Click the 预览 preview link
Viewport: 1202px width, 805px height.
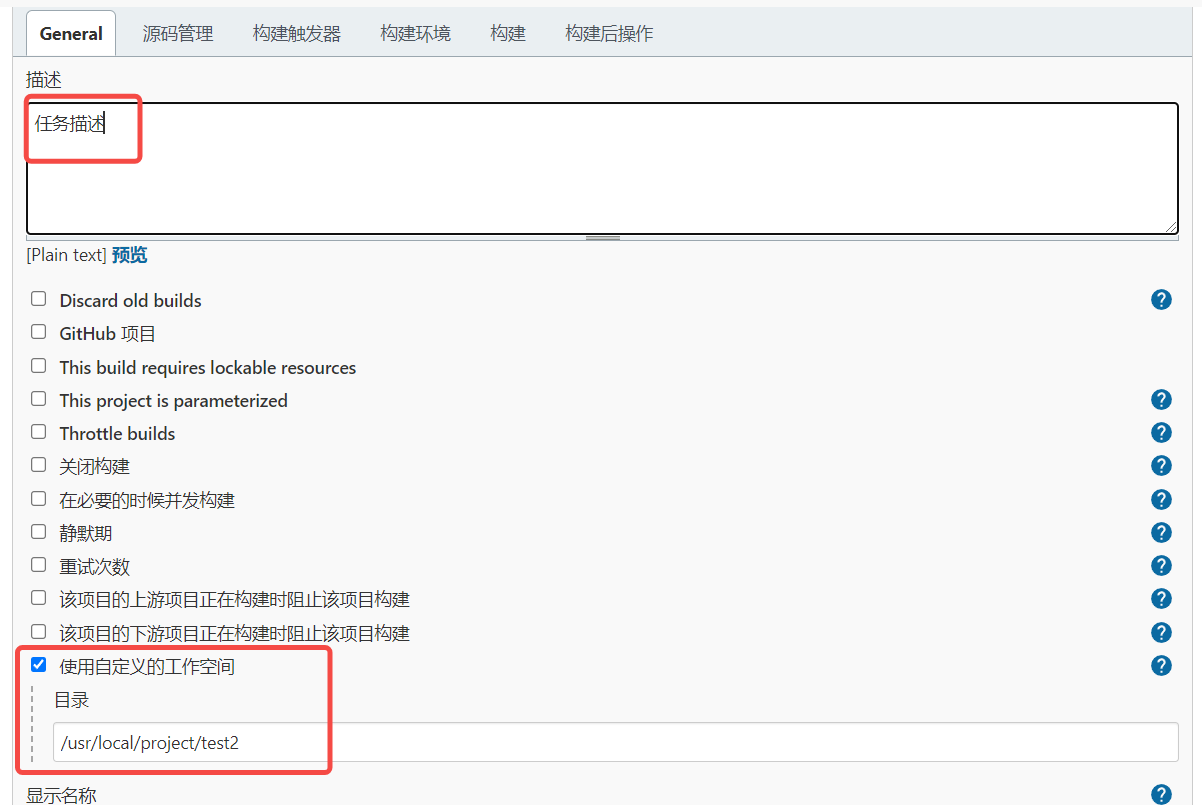pyautogui.click(x=129, y=255)
